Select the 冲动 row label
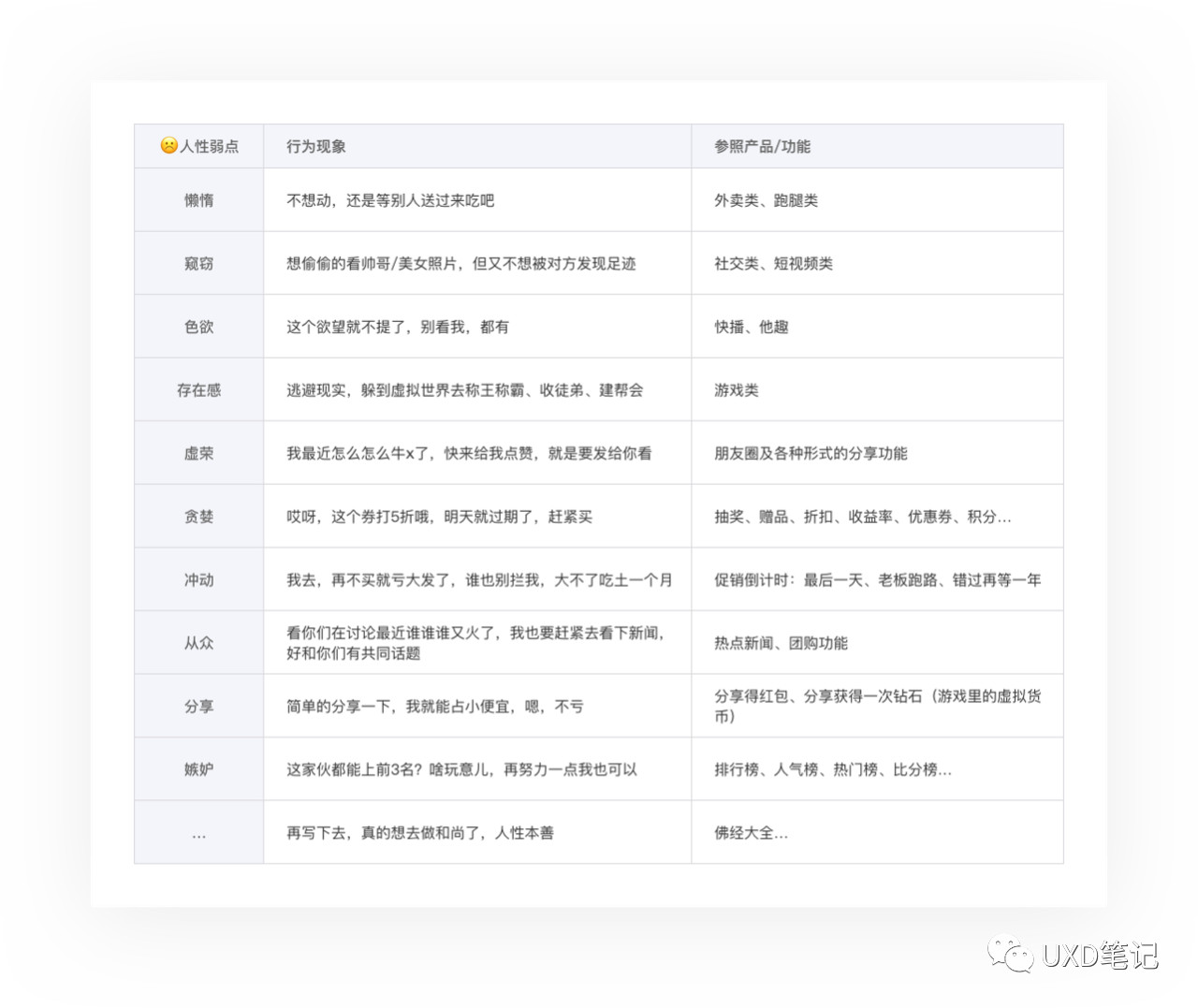Screen dimensions: 1198x1008 tap(198, 580)
